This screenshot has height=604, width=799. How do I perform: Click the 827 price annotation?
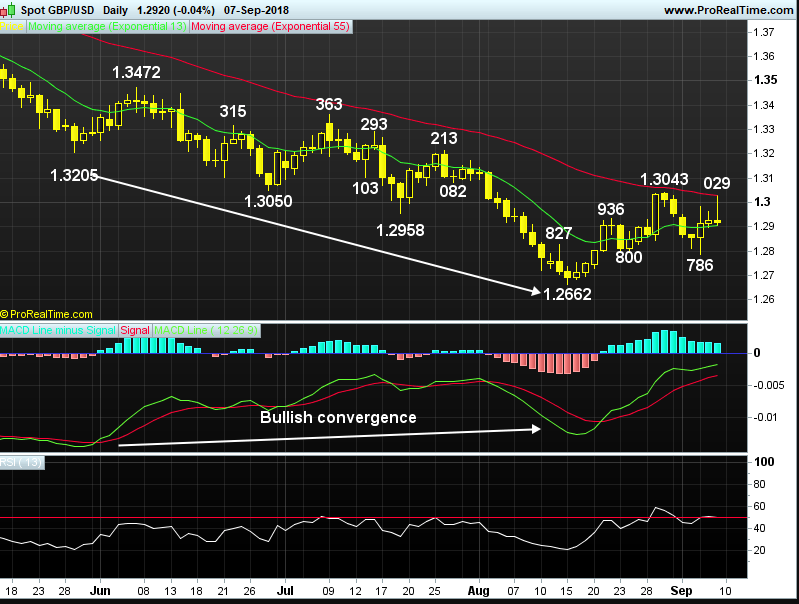(558, 233)
